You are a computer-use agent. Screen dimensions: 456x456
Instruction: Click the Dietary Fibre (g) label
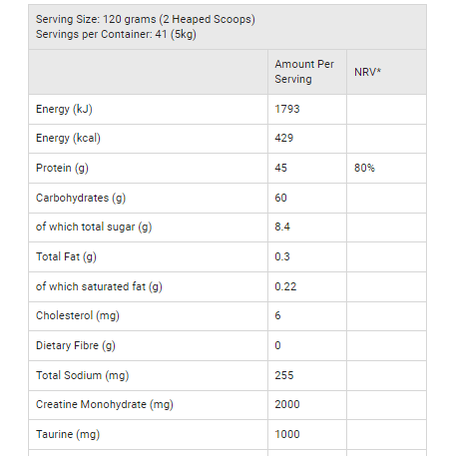click(x=76, y=346)
